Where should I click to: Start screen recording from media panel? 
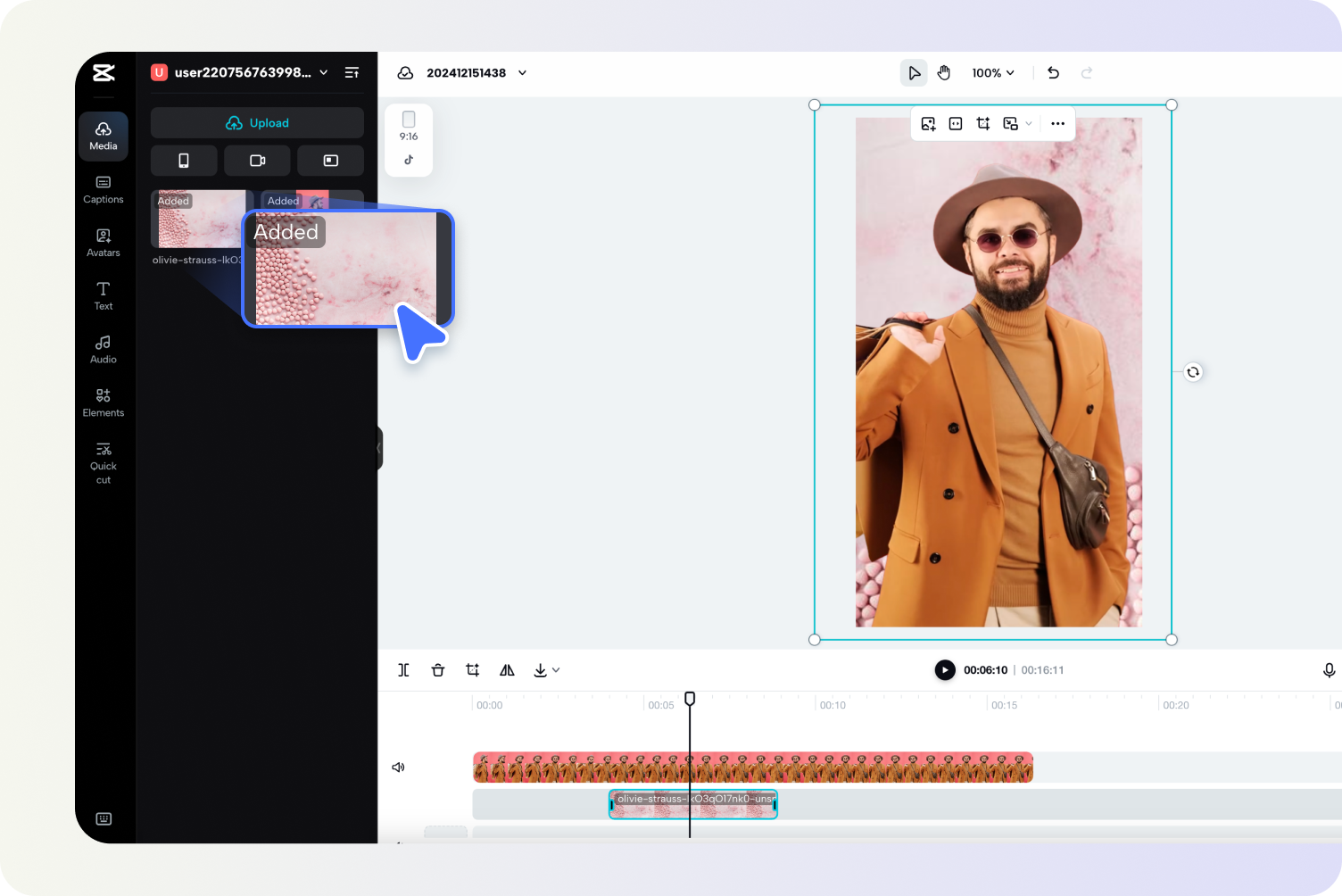pos(330,161)
